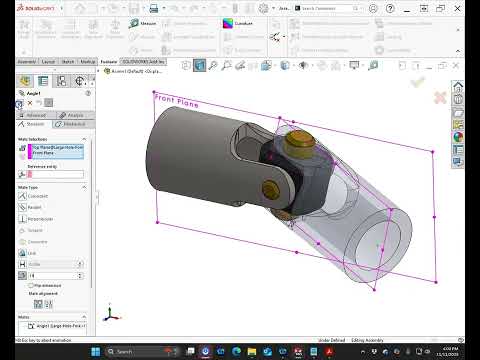Screen dimensions: 480x360
Task: Open the Mechanical mates tab
Action: tap(73, 124)
